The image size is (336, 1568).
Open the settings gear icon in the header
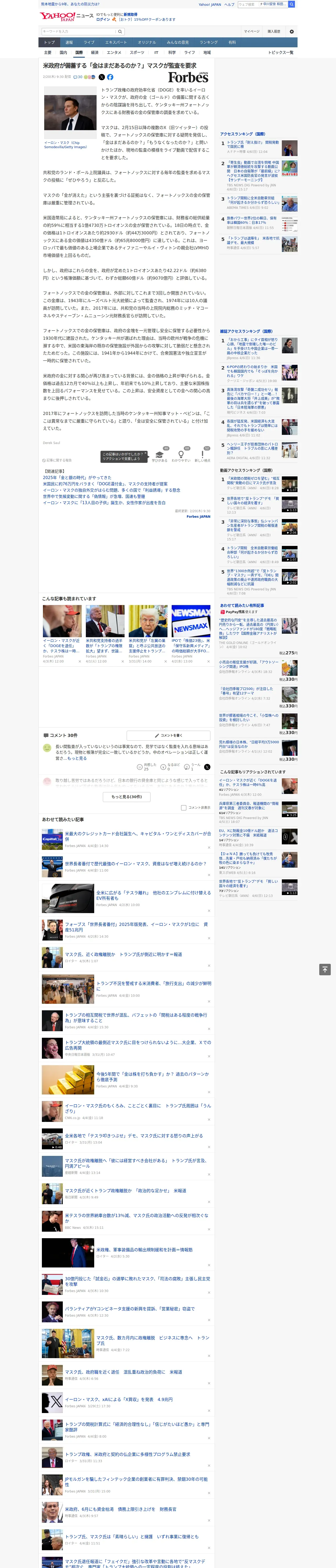point(292,32)
